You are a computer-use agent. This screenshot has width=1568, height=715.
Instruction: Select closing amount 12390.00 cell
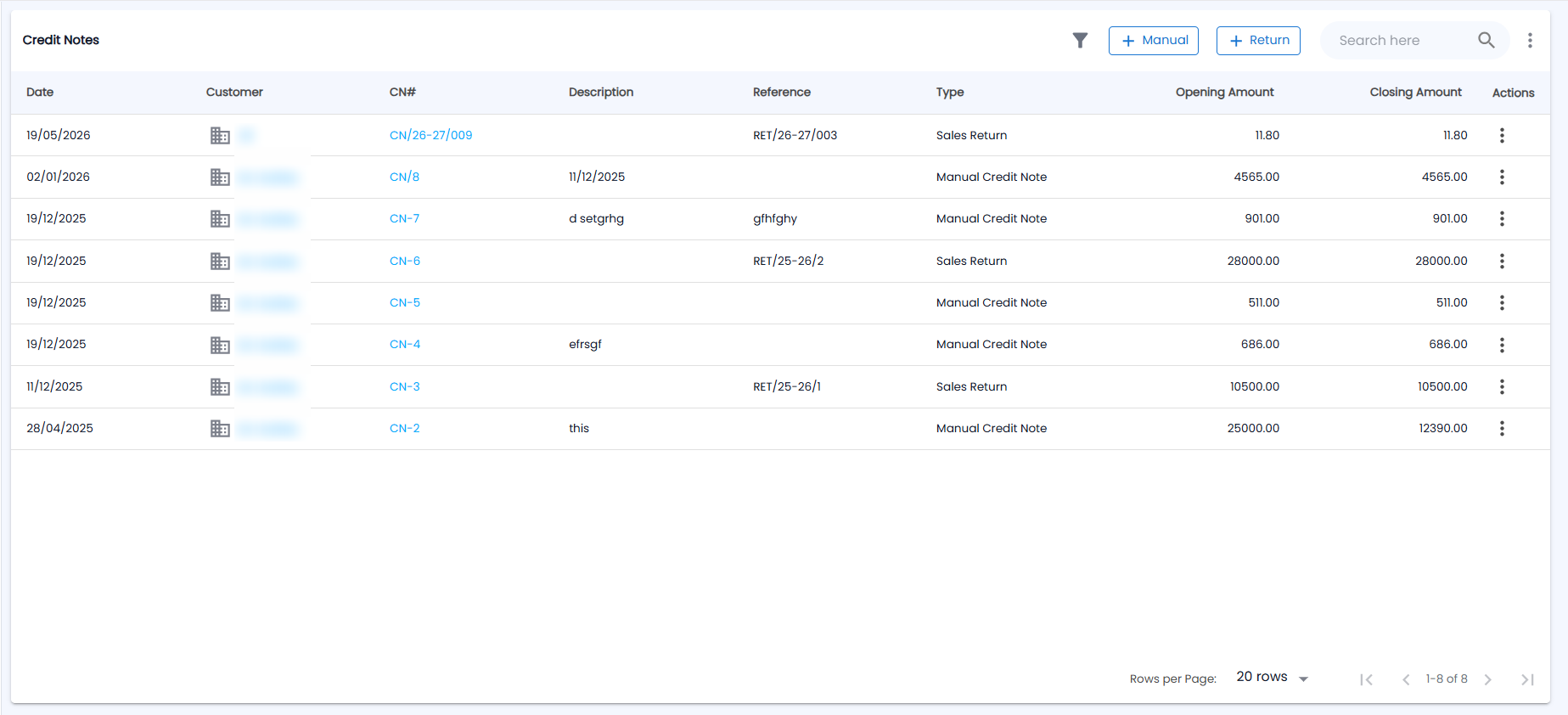point(1442,428)
